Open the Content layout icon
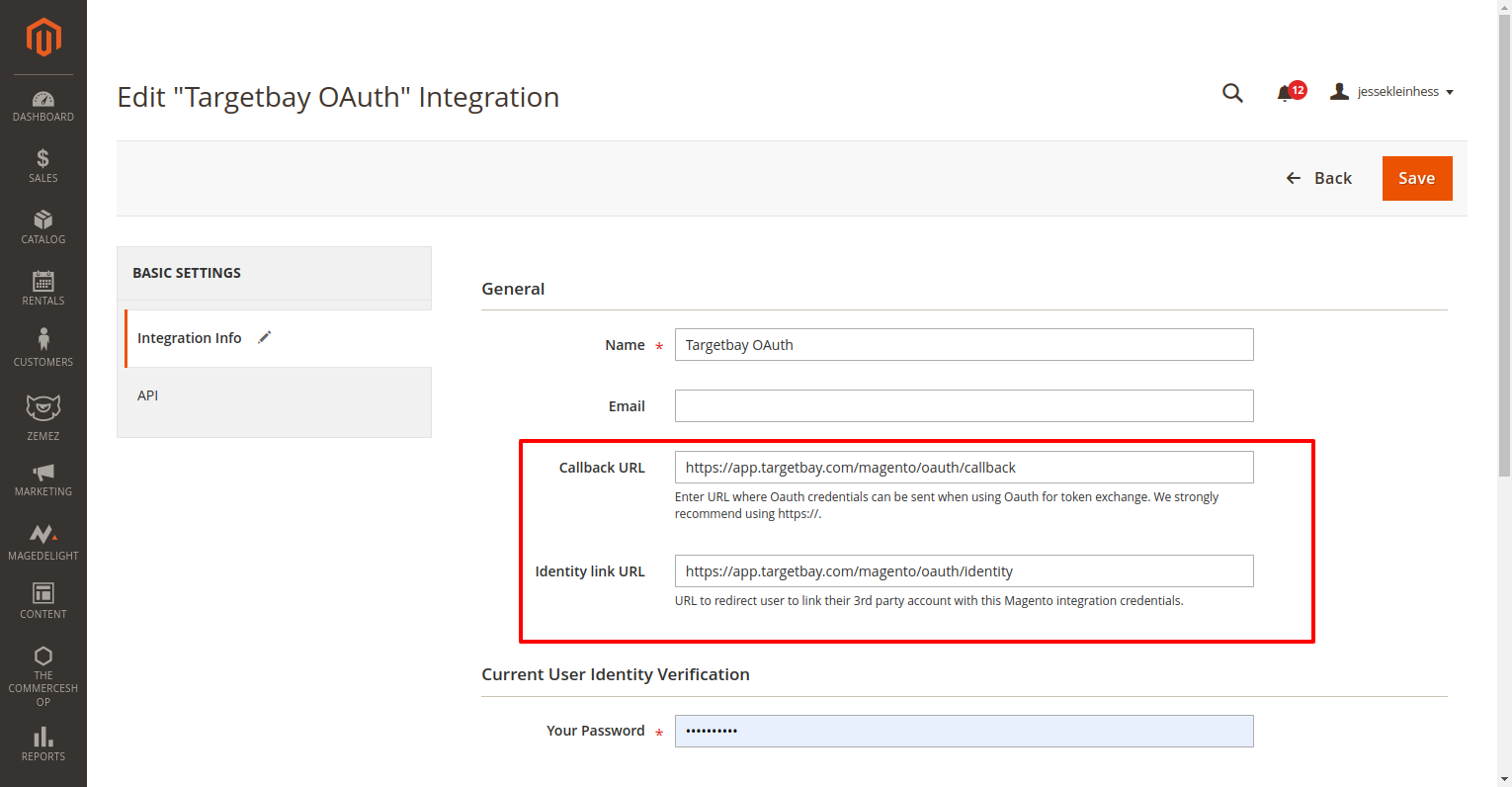 tap(43, 593)
